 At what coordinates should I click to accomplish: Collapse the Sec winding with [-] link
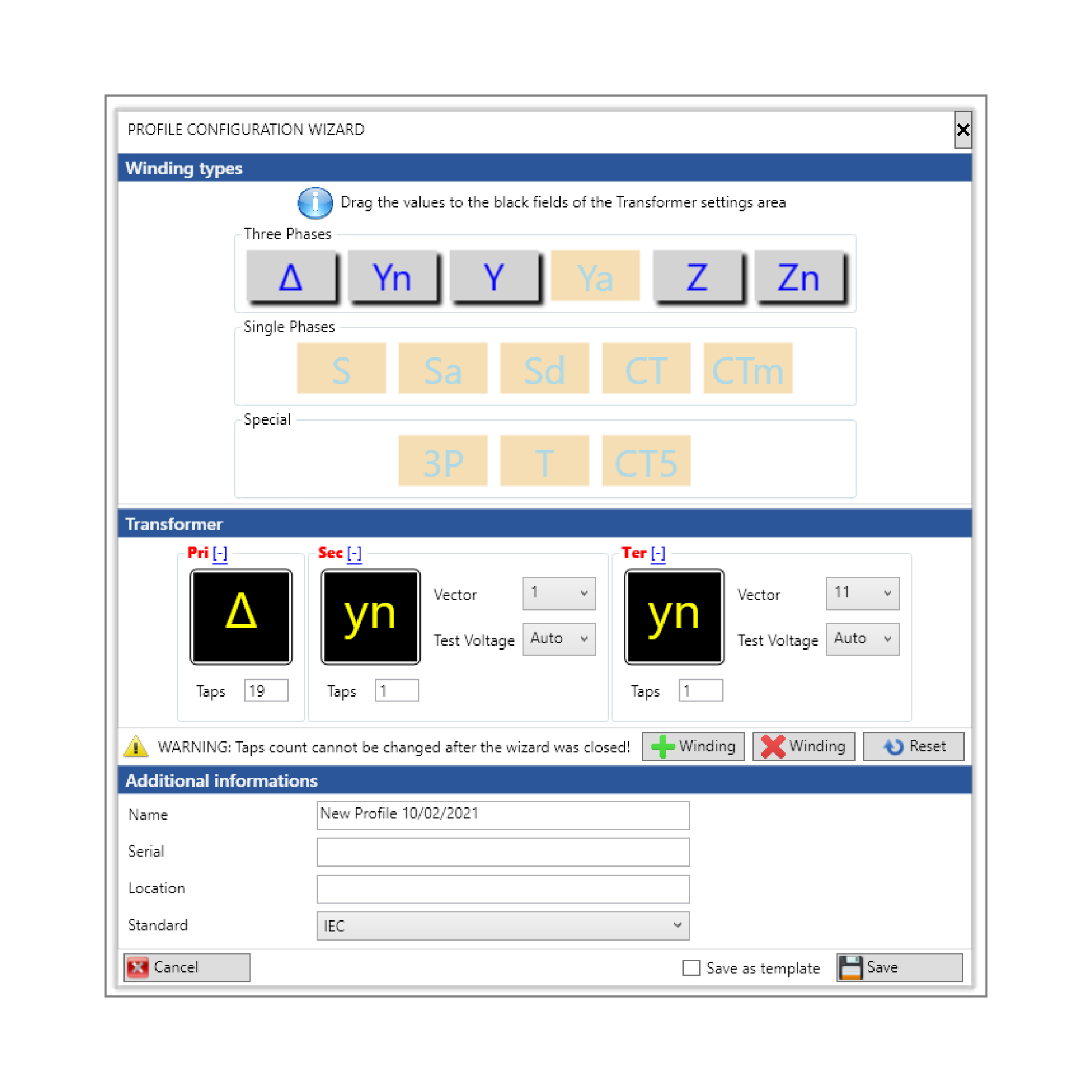coord(354,553)
